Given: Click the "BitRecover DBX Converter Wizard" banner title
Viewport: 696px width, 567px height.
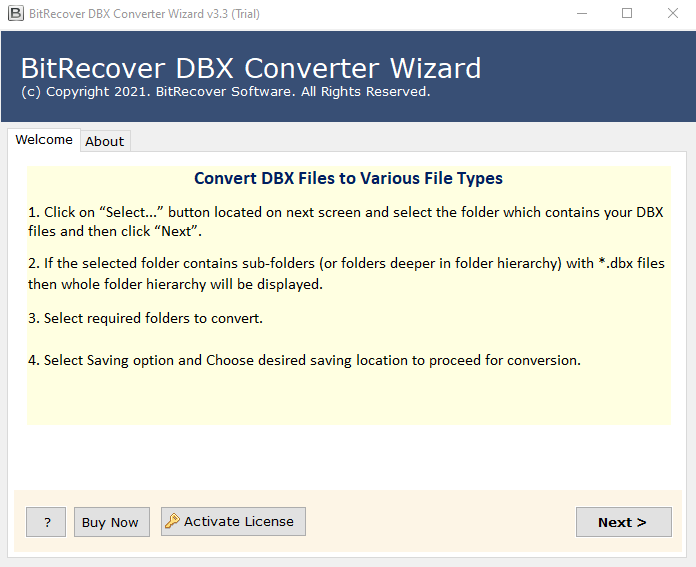Looking at the screenshot, I should pyautogui.click(x=251, y=68).
